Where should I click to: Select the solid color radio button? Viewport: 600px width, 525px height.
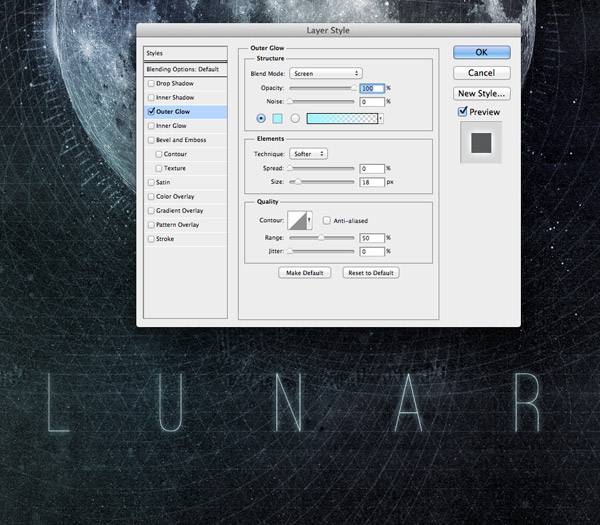262,118
